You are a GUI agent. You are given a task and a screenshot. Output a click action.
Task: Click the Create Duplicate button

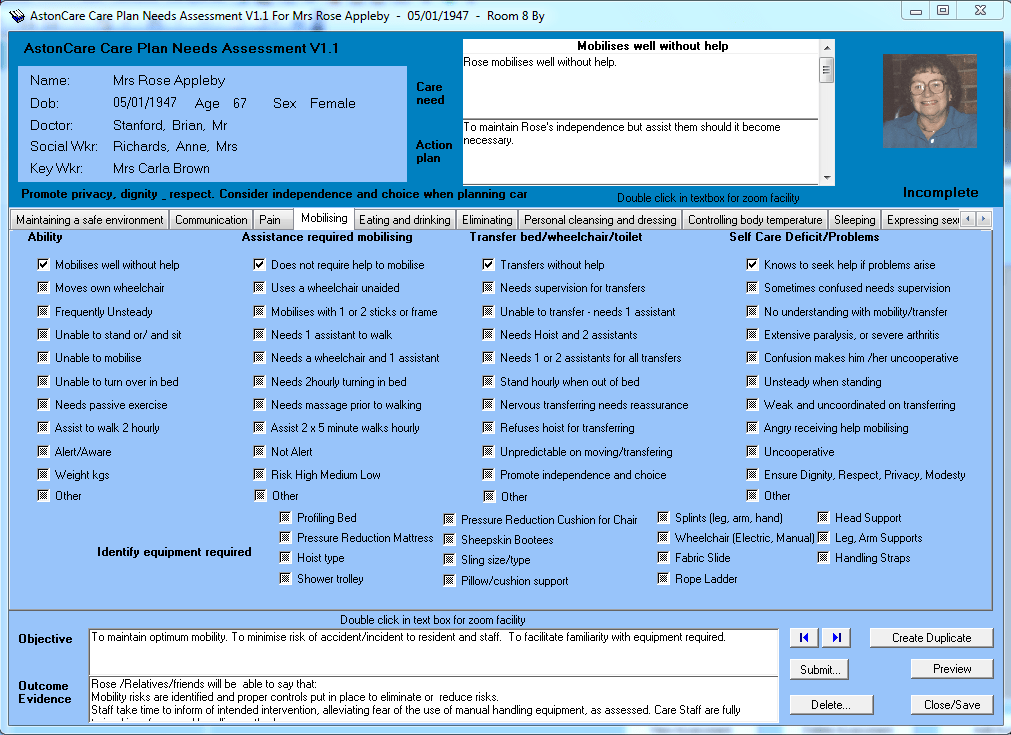point(931,638)
